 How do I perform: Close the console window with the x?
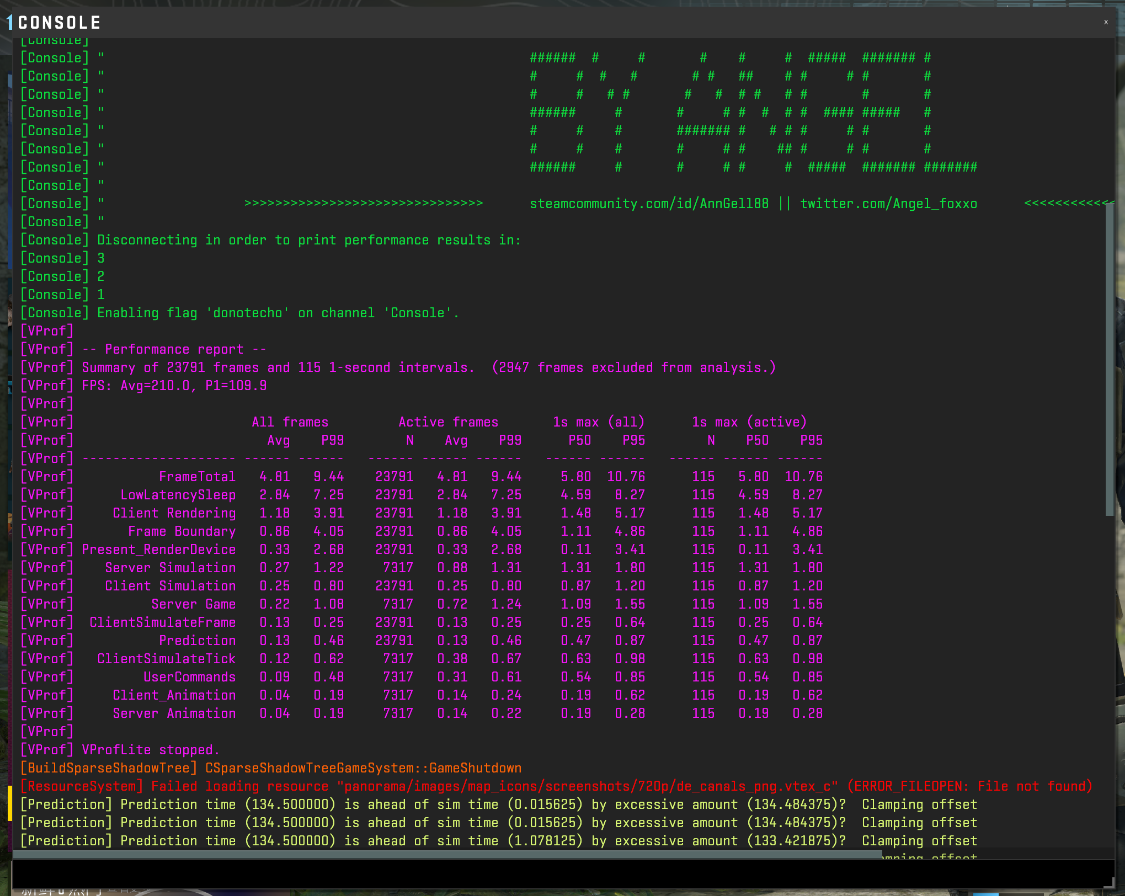tap(1106, 22)
